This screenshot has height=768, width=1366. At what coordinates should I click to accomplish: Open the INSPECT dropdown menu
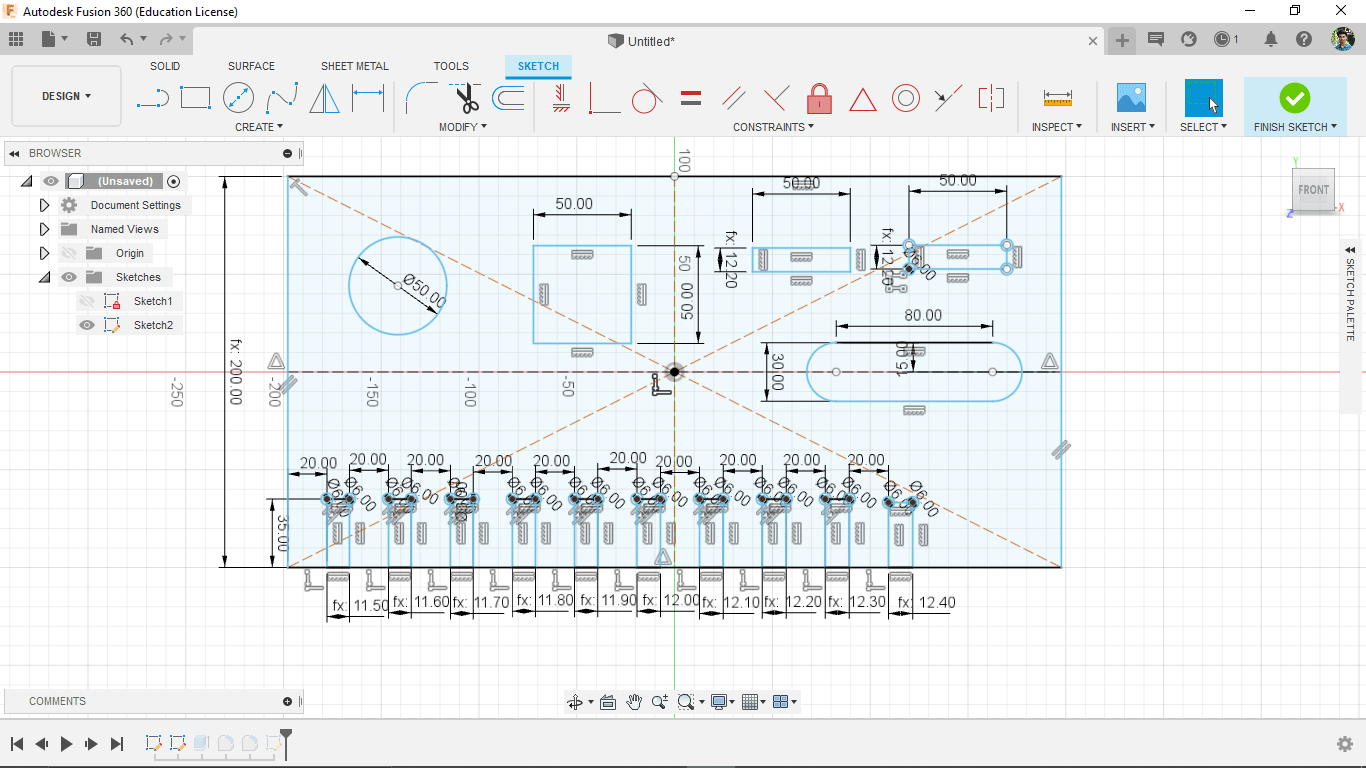point(1057,127)
